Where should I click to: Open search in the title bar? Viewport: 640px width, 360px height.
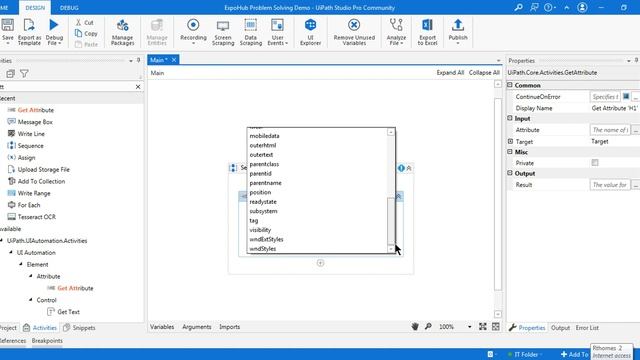(x=518, y=7)
